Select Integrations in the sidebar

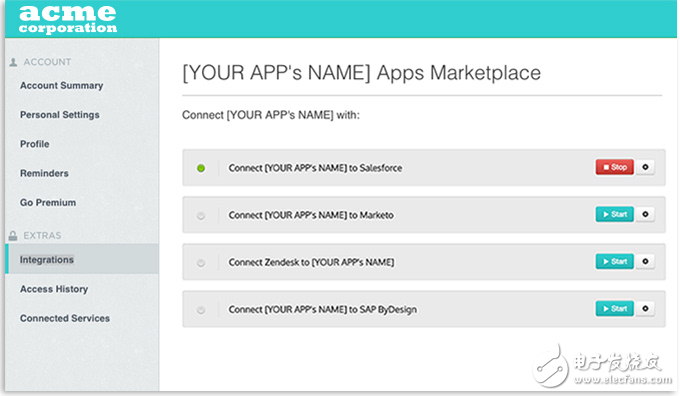click(x=82, y=259)
